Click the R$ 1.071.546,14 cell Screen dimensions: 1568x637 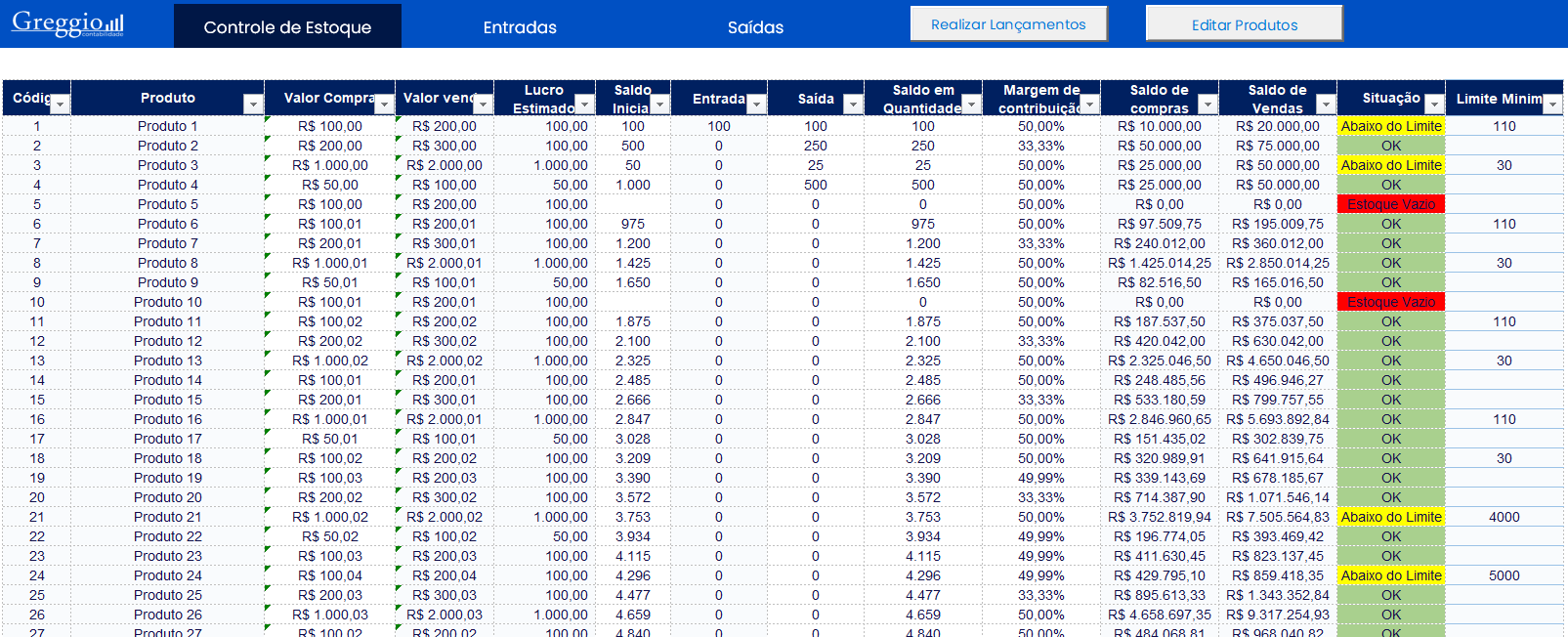pyautogui.click(x=1278, y=497)
